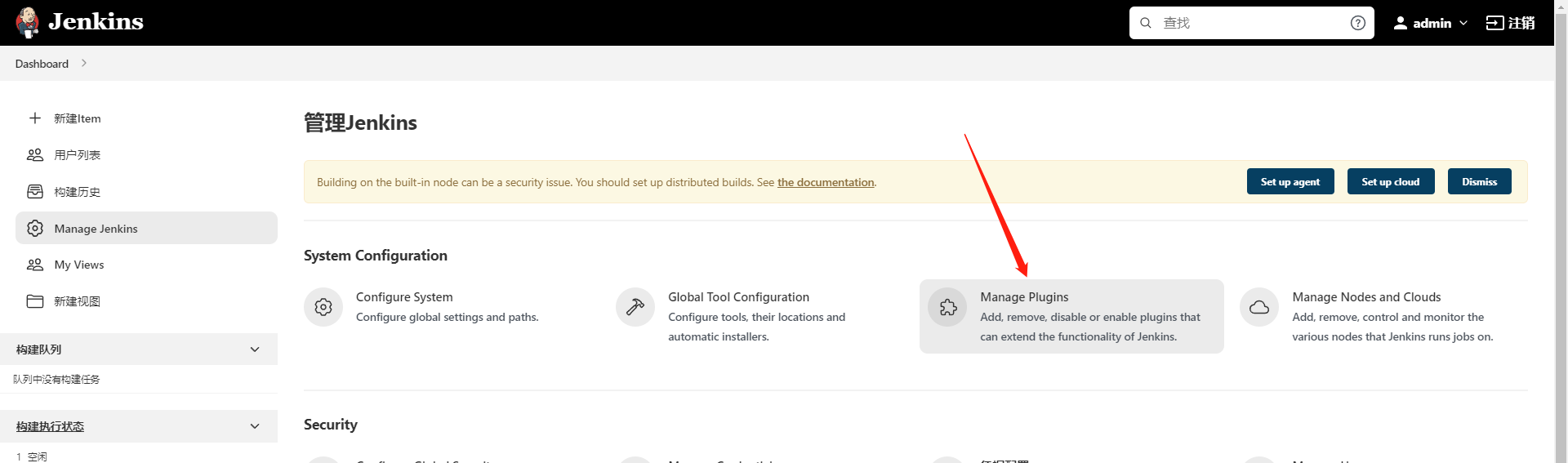The height and width of the screenshot is (463, 1568).
Task: Click the Manage Jenkins gear icon
Action: pyautogui.click(x=35, y=228)
